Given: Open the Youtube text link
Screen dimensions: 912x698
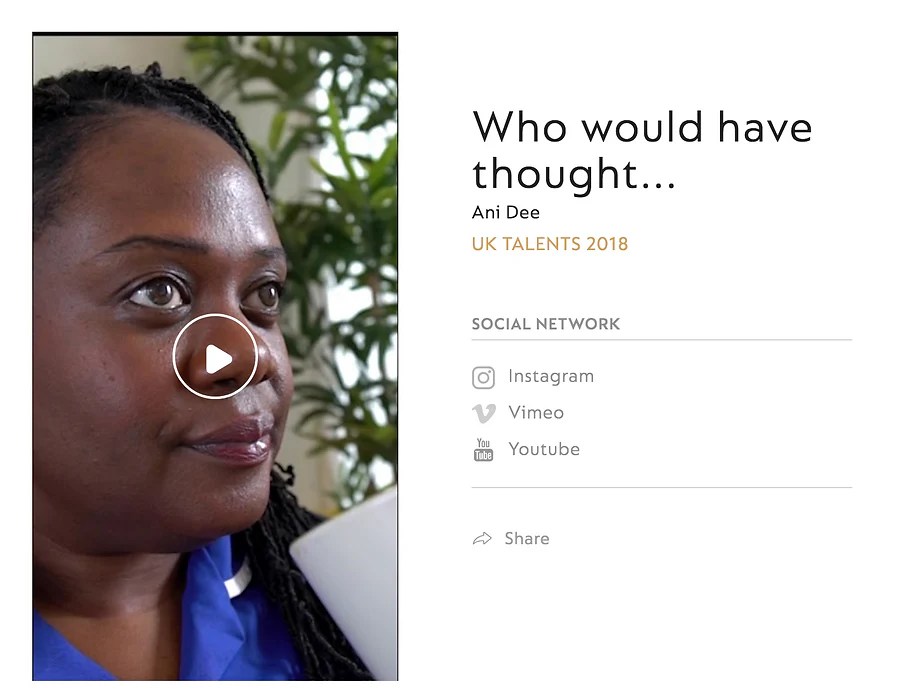Looking at the screenshot, I should (544, 449).
